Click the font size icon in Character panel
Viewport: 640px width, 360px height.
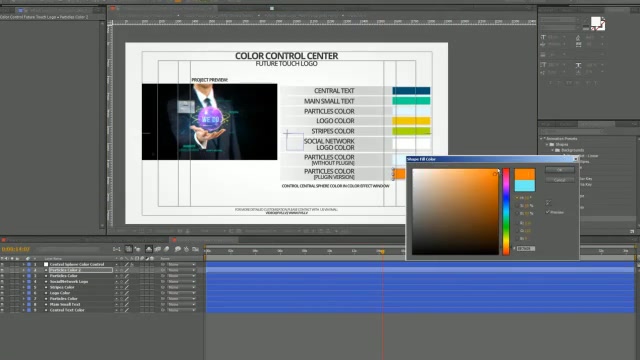[x=543, y=37]
